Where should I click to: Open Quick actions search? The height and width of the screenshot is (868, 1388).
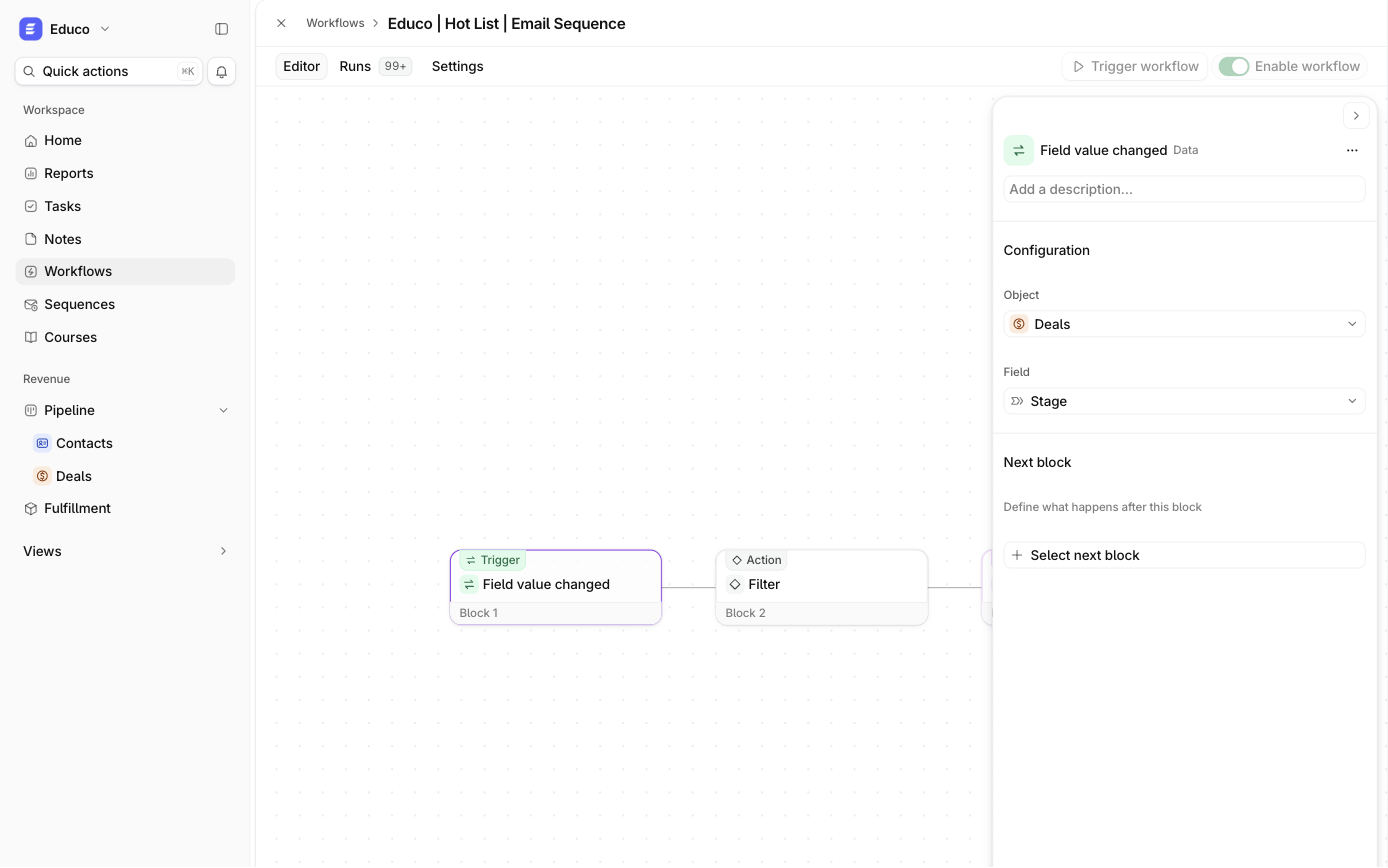click(x=109, y=71)
